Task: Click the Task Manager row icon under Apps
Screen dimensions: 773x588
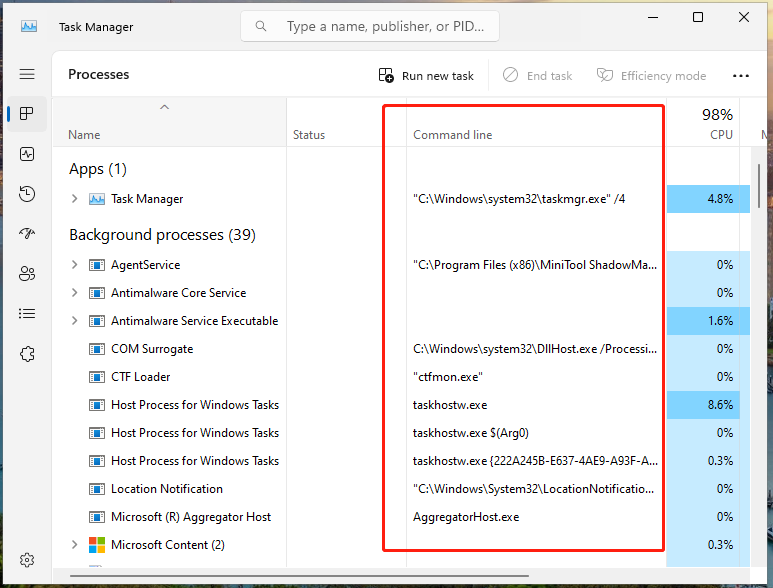Action: pyautogui.click(x=97, y=199)
